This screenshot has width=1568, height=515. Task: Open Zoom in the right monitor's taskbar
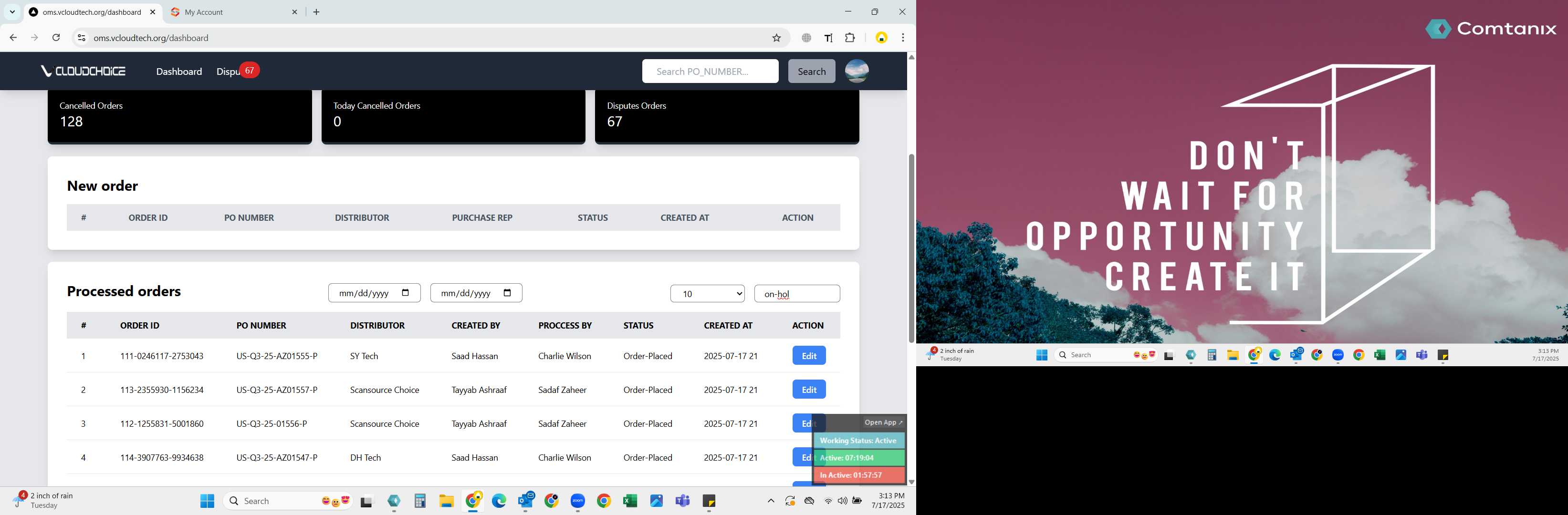point(1338,355)
